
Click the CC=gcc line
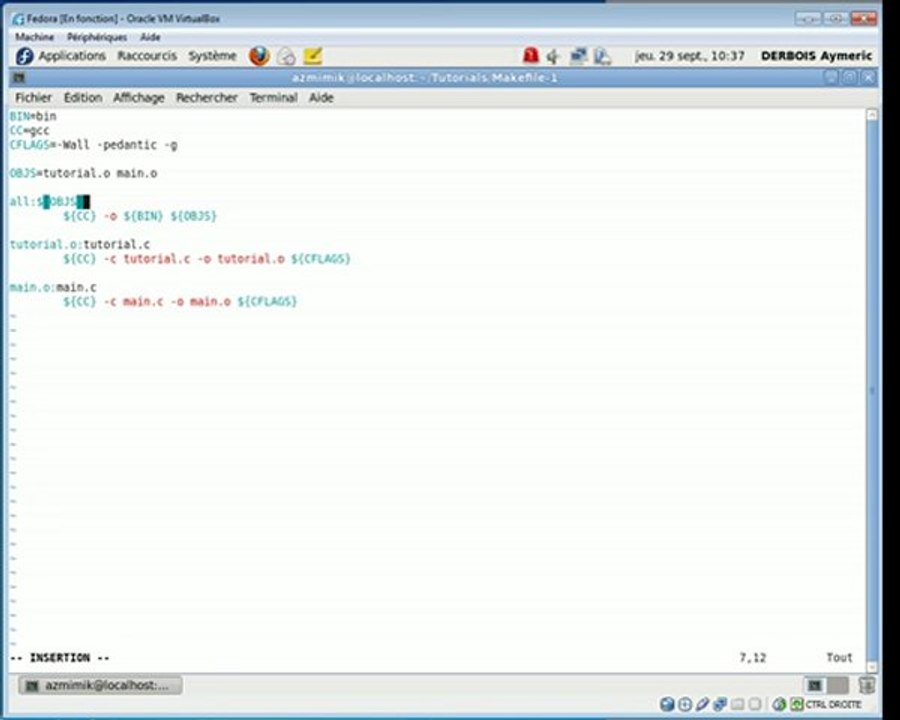(29, 130)
